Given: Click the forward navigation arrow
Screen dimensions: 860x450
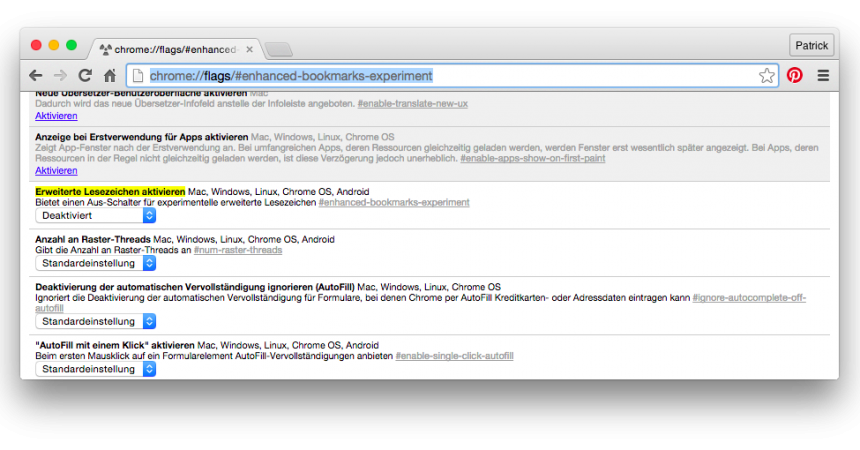Looking at the screenshot, I should [60, 76].
